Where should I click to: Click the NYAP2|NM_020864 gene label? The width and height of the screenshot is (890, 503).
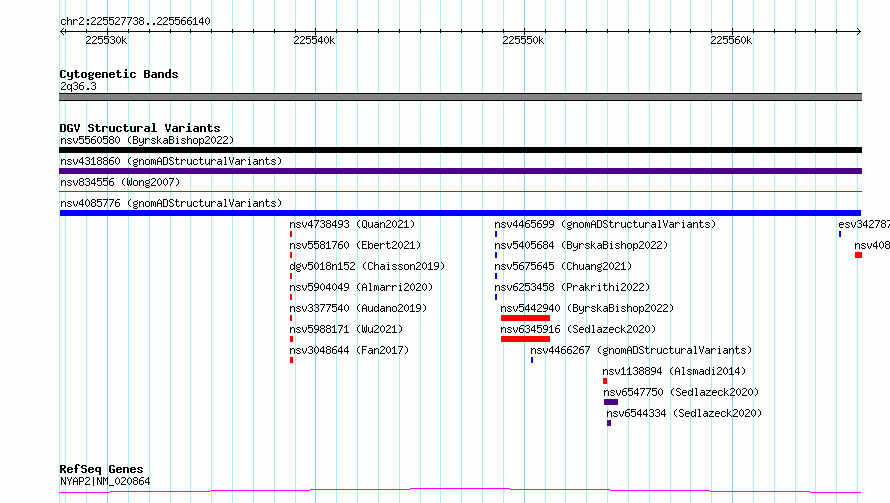tap(105, 481)
